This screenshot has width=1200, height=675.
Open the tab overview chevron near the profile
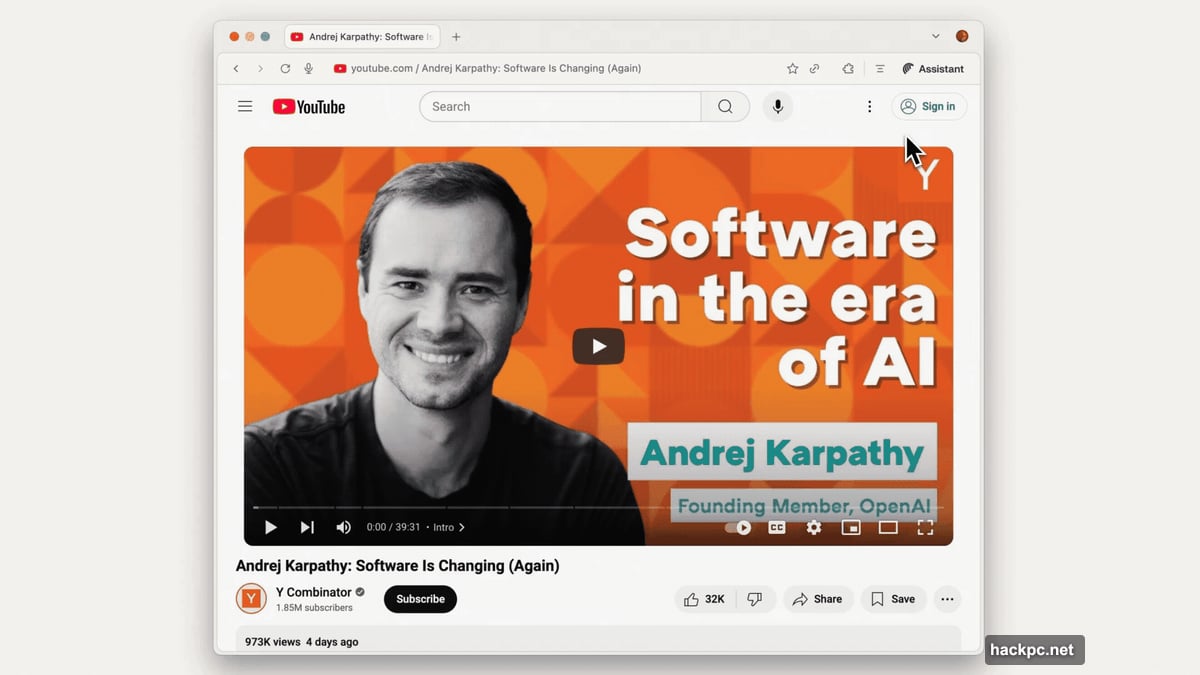935,35
